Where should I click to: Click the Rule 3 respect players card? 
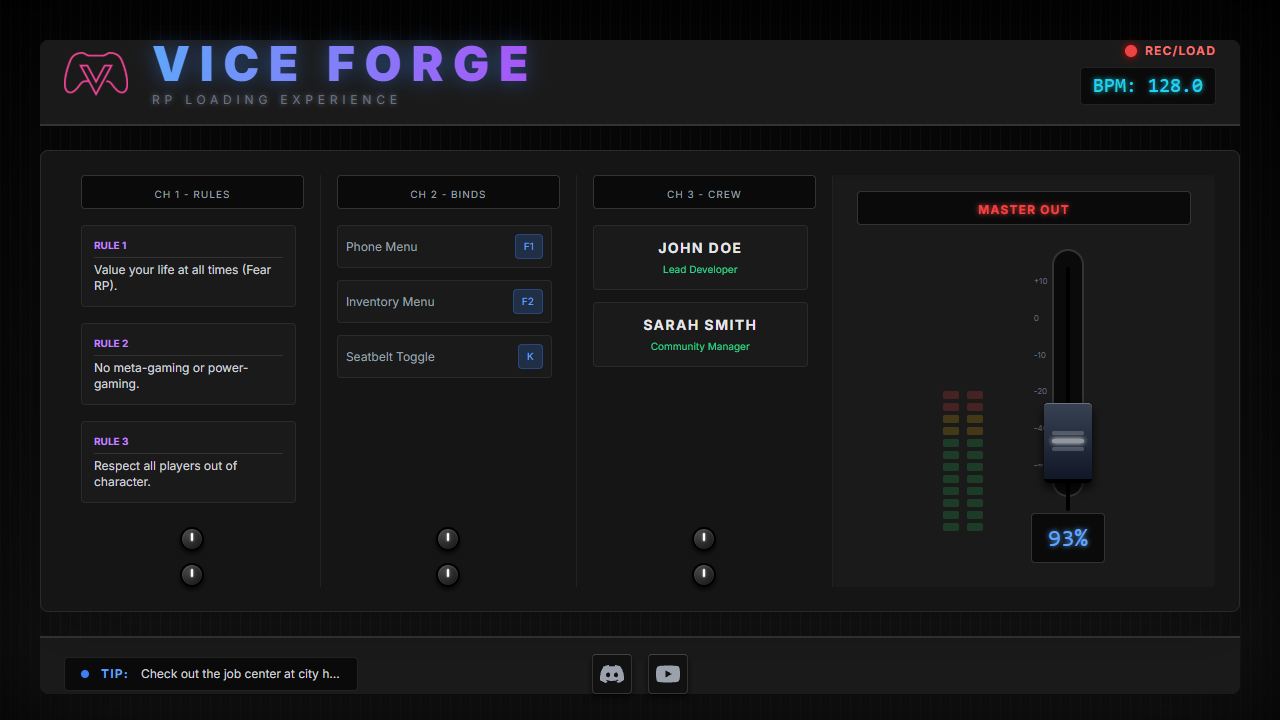pyautogui.click(x=188, y=462)
